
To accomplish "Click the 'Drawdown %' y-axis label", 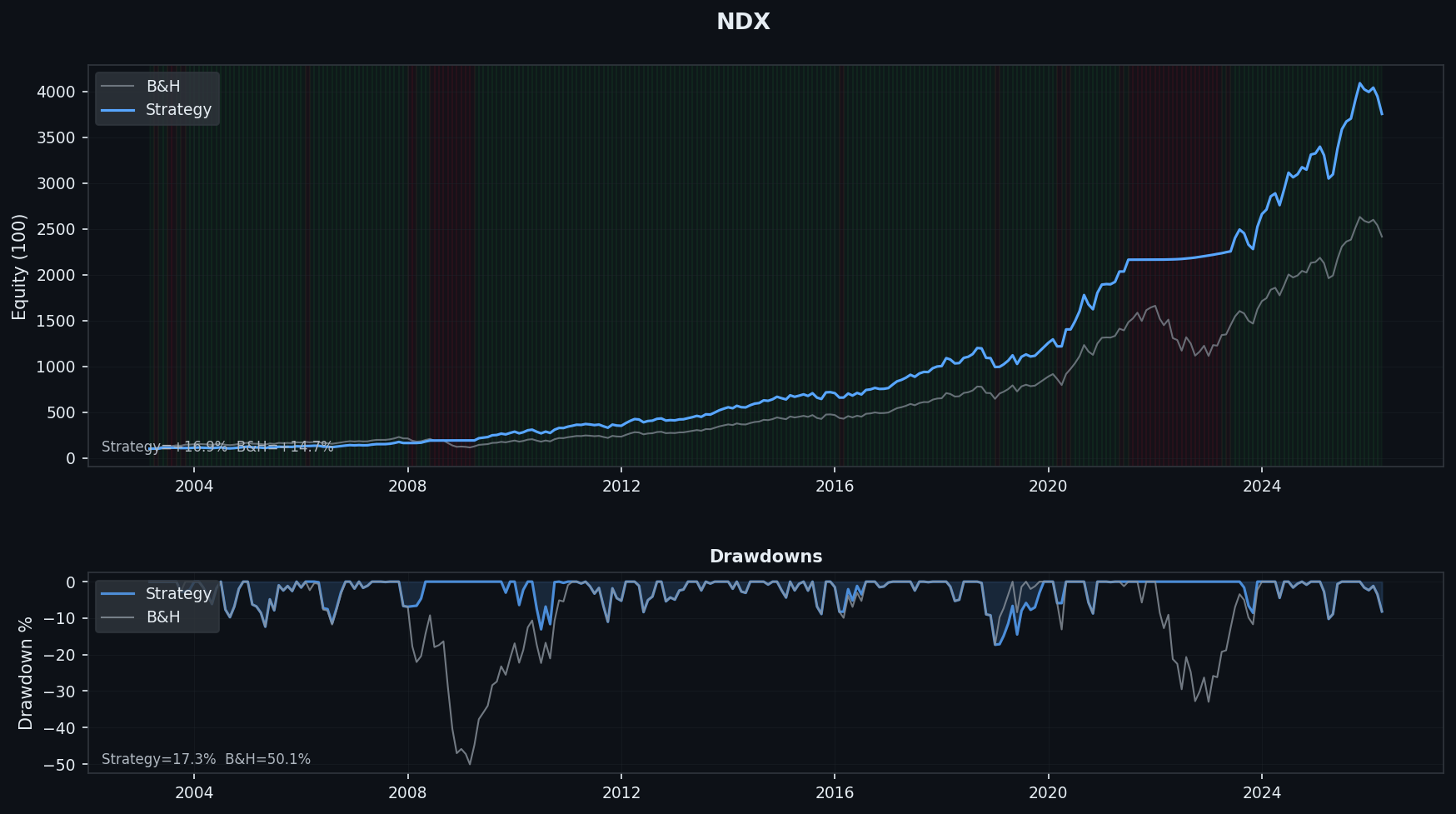I will pyautogui.click(x=26, y=673).
